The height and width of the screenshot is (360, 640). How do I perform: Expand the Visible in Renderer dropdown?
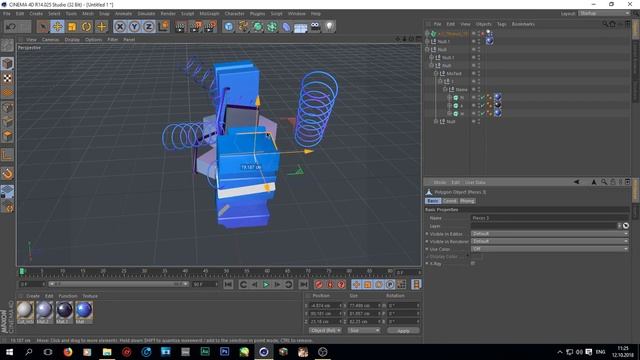[549, 241]
